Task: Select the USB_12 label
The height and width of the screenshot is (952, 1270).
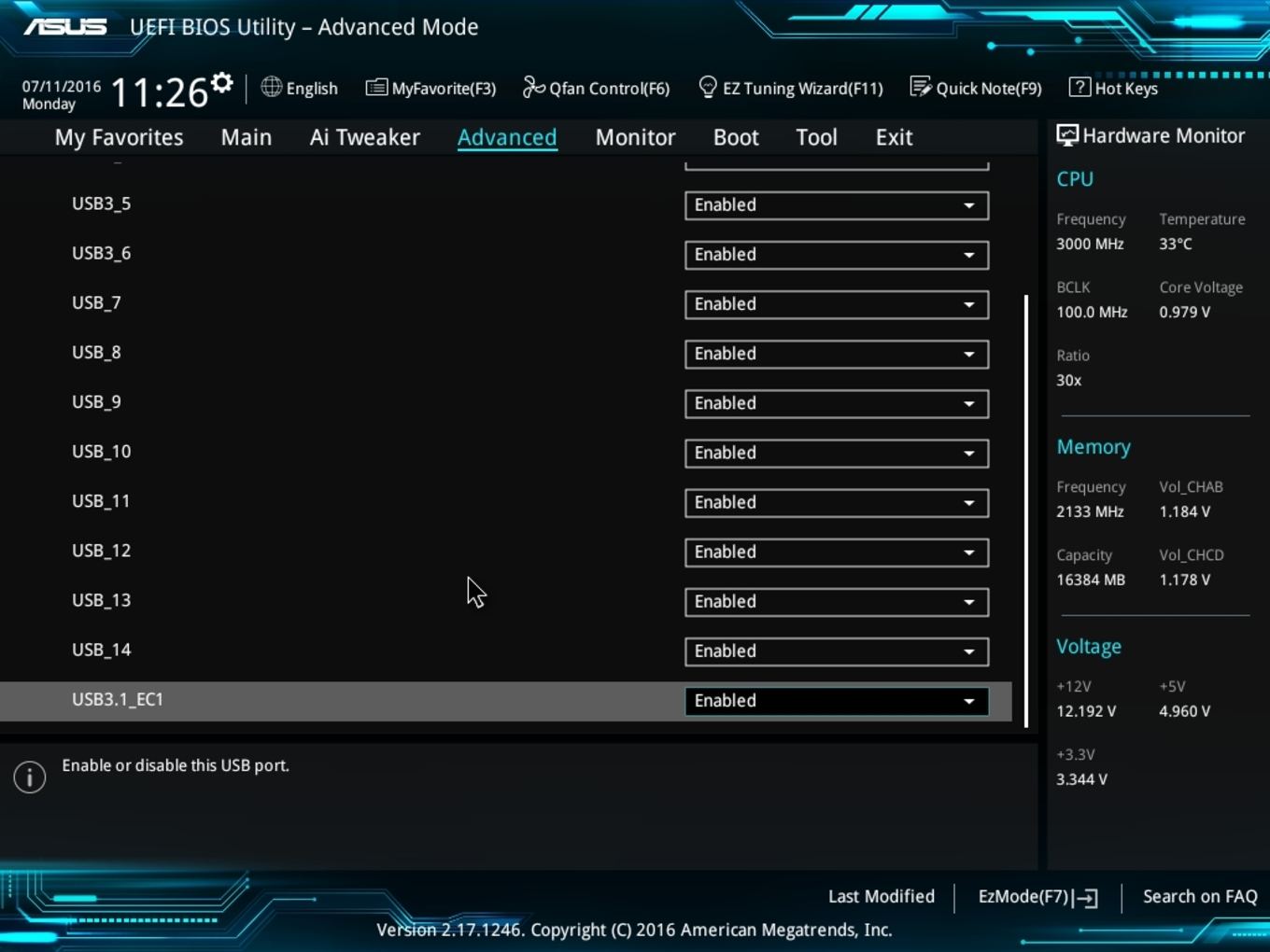Action: click(x=101, y=550)
